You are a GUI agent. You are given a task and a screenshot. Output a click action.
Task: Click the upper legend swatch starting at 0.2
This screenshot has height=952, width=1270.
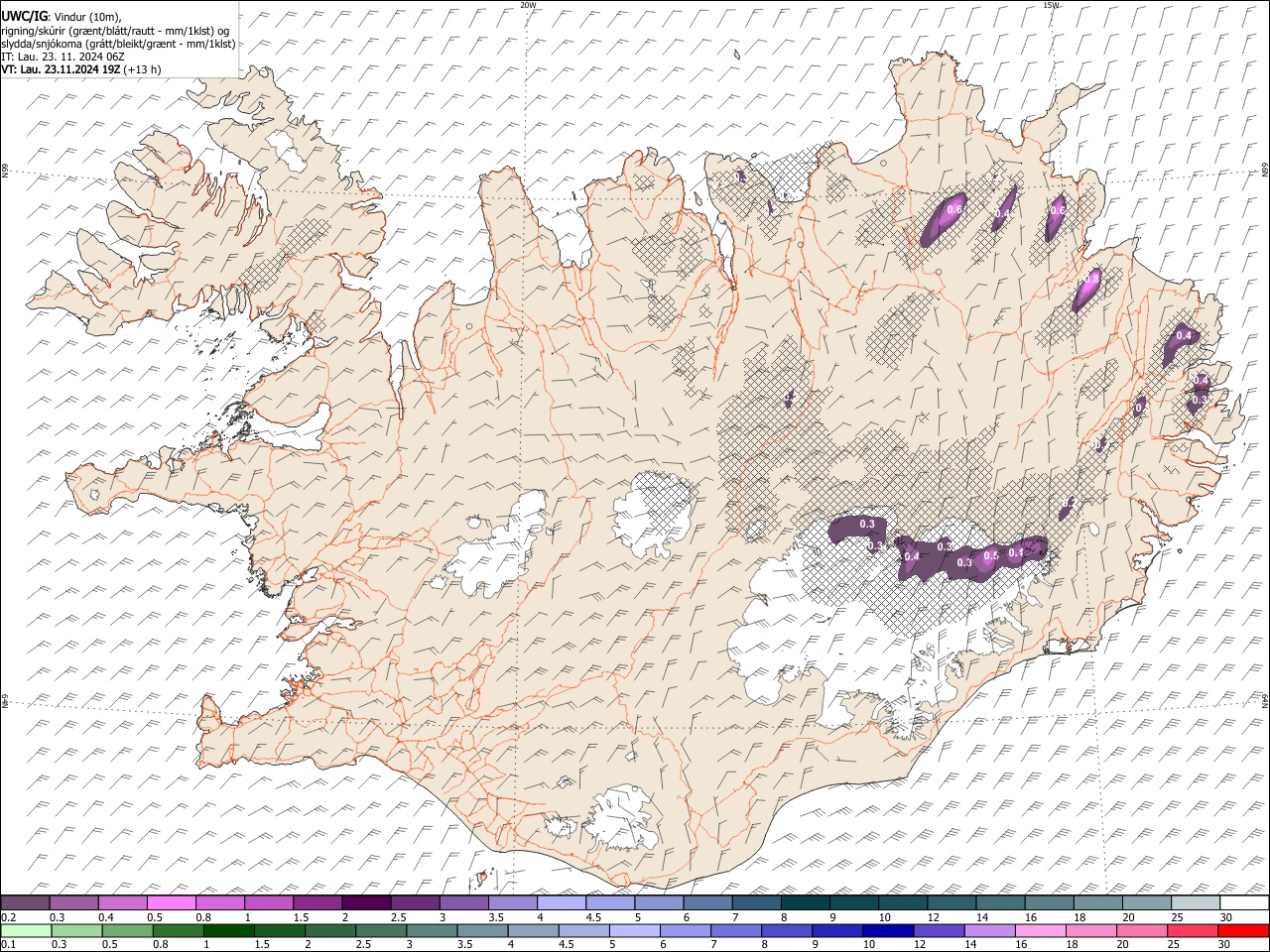pyautogui.click(x=26, y=902)
